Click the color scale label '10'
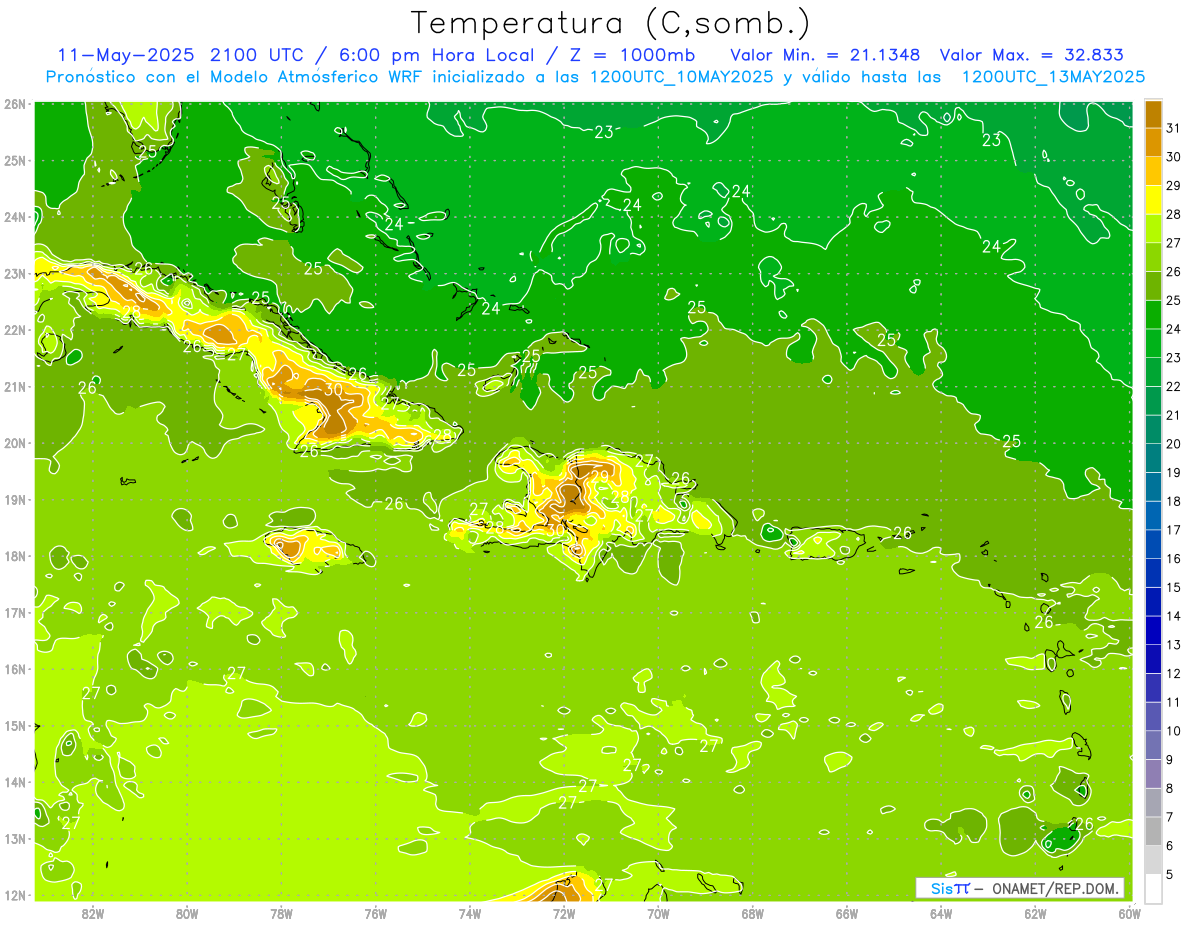The height and width of the screenshot is (927, 1200). tap(1173, 731)
